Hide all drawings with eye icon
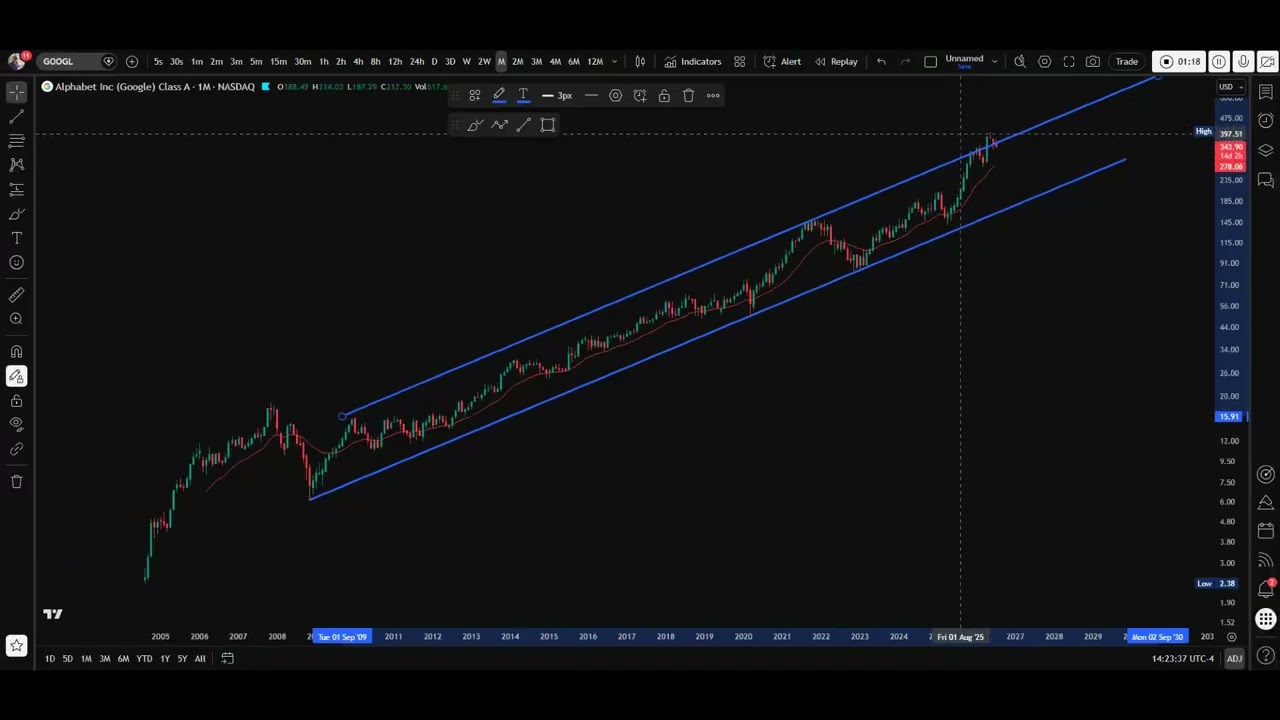 pyautogui.click(x=16, y=425)
